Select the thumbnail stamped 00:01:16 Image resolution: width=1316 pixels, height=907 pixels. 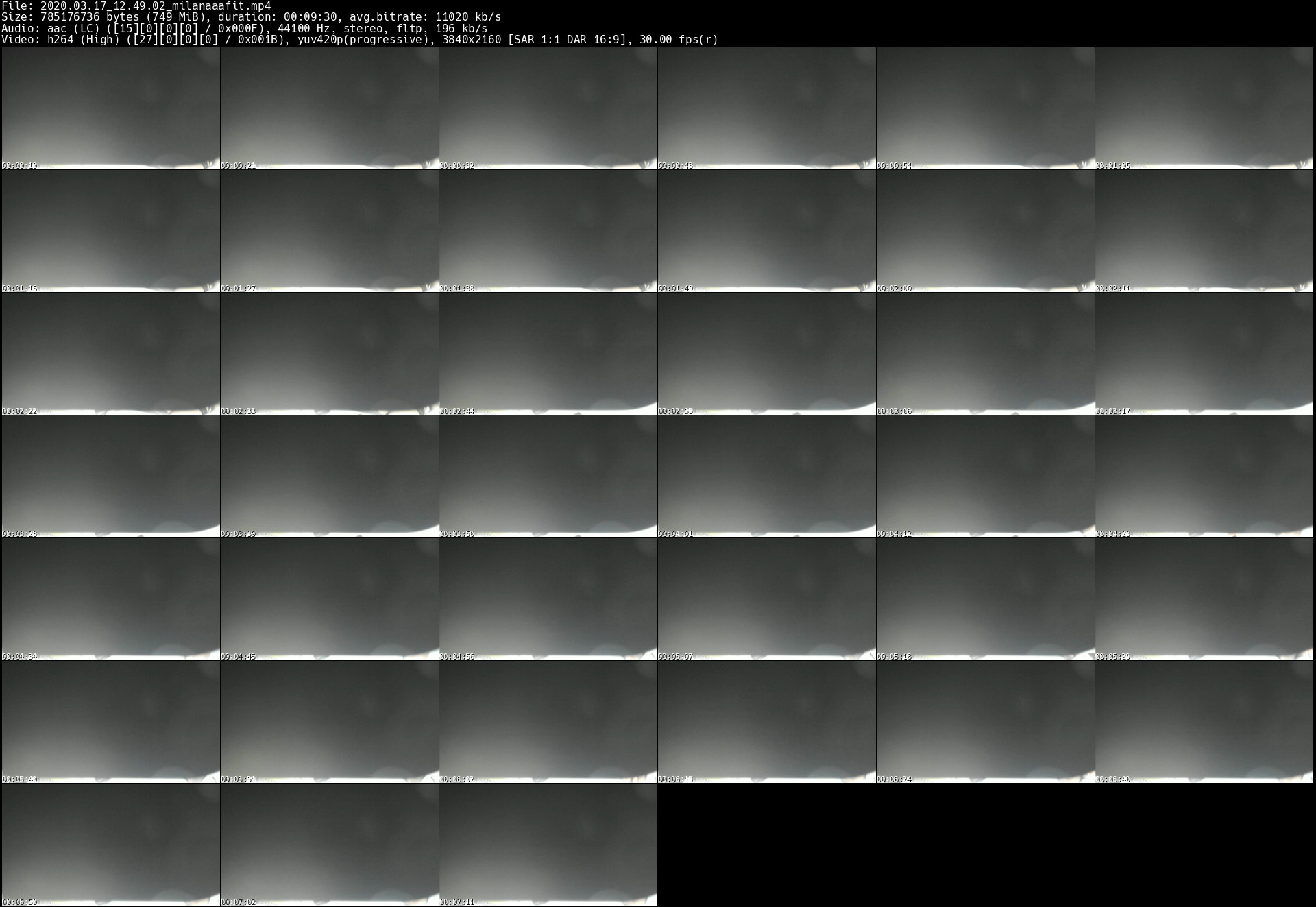110,231
